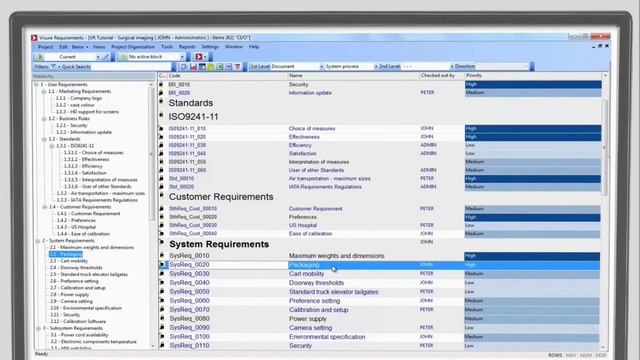
Task: Open the 2nd Level dropdown
Action: 452,67
